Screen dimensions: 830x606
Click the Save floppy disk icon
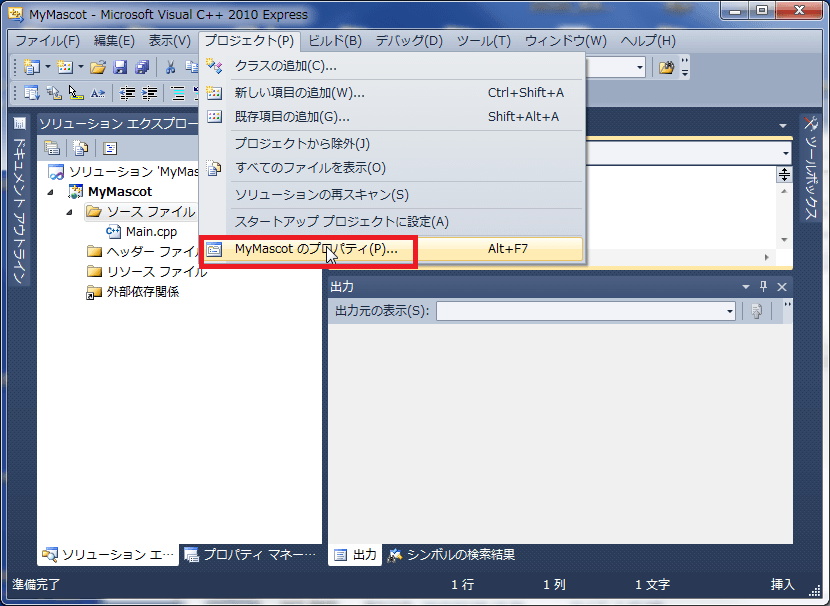tap(120, 67)
